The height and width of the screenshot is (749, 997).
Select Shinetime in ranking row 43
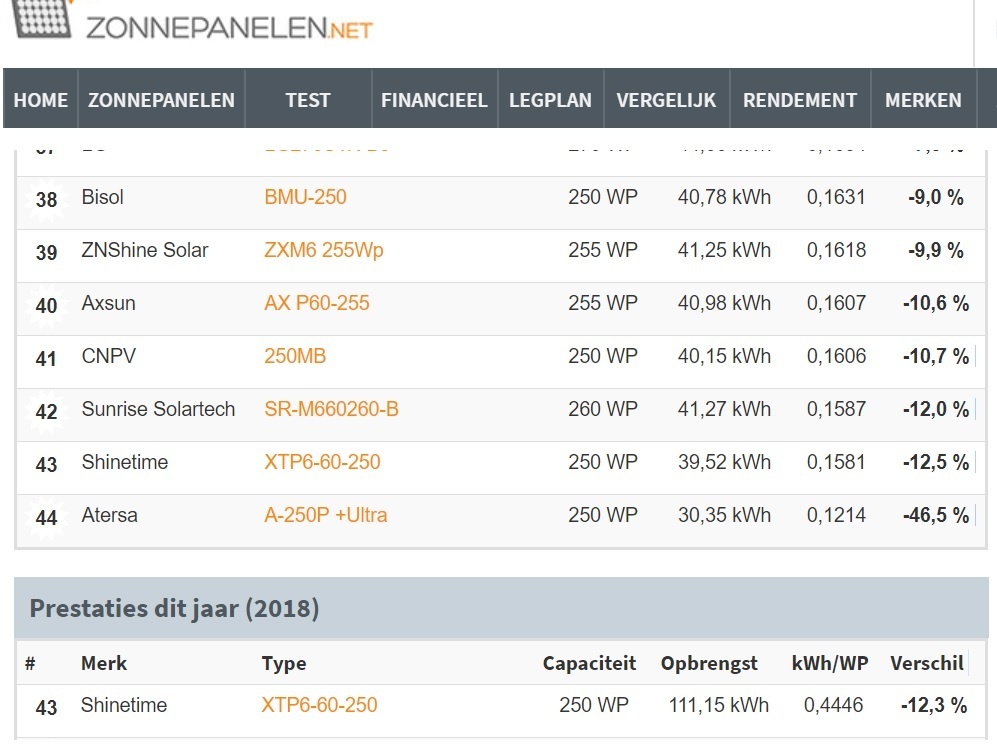pyautogui.click(x=125, y=462)
